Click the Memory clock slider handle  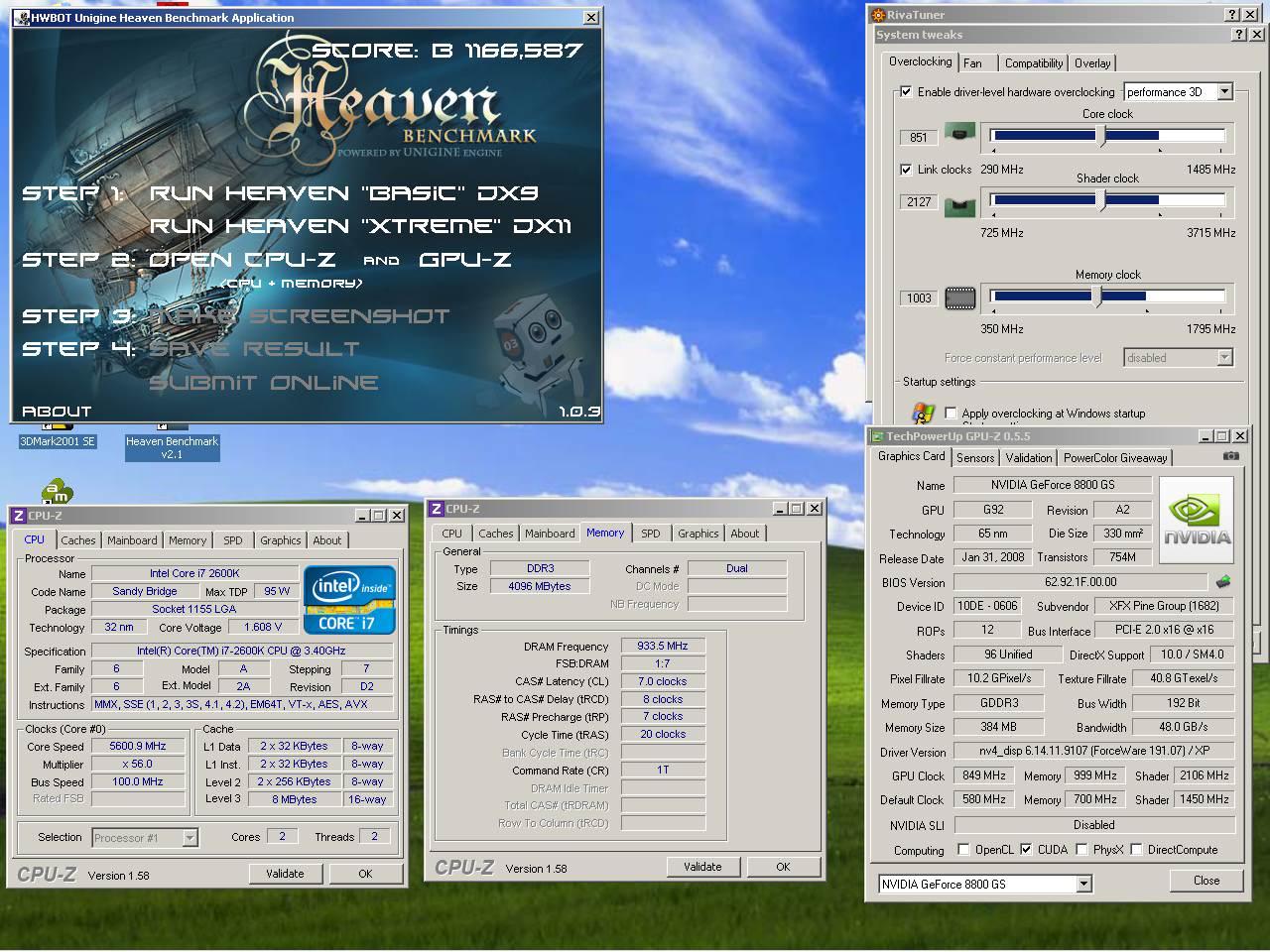tap(1097, 297)
